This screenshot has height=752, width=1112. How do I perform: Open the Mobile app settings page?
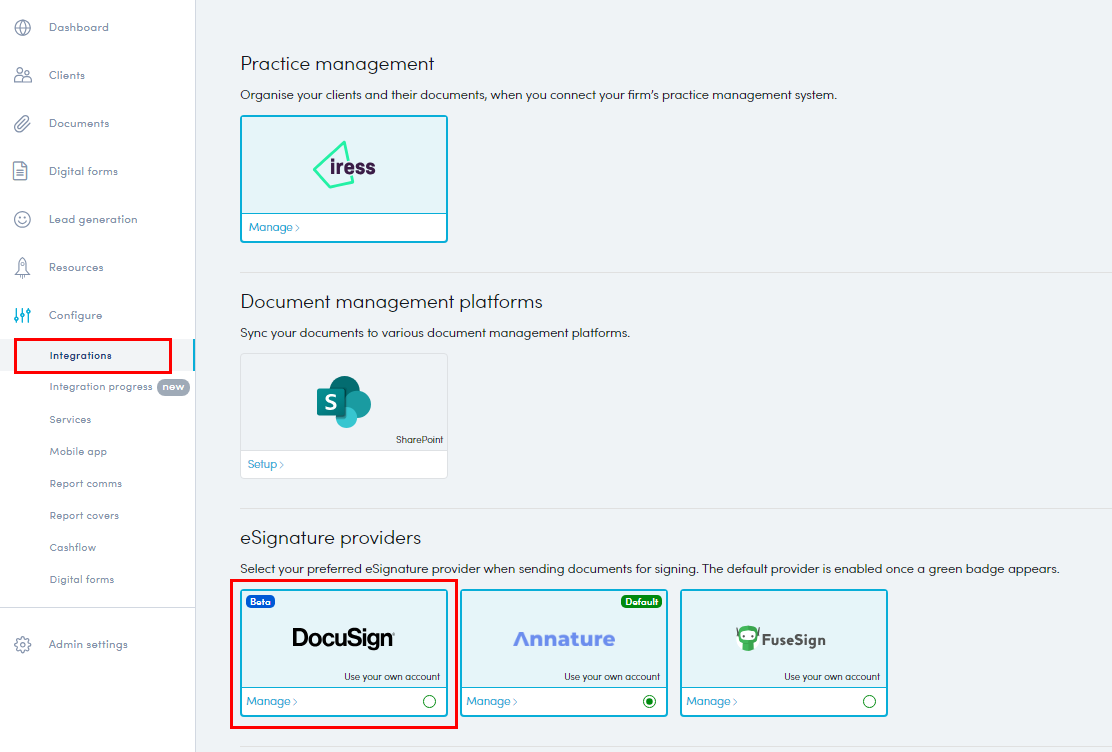78,452
